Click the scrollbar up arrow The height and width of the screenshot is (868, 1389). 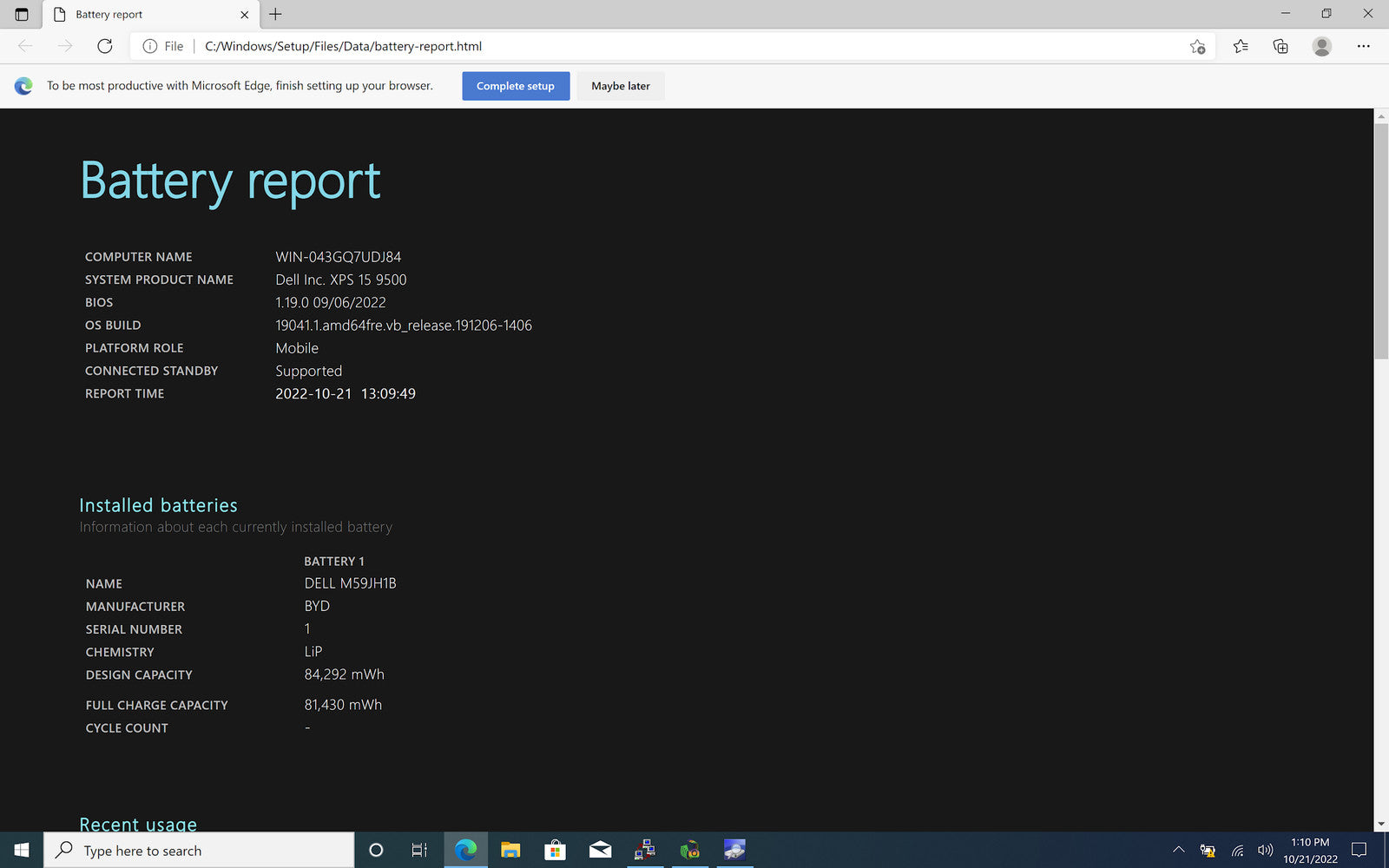coord(1380,115)
